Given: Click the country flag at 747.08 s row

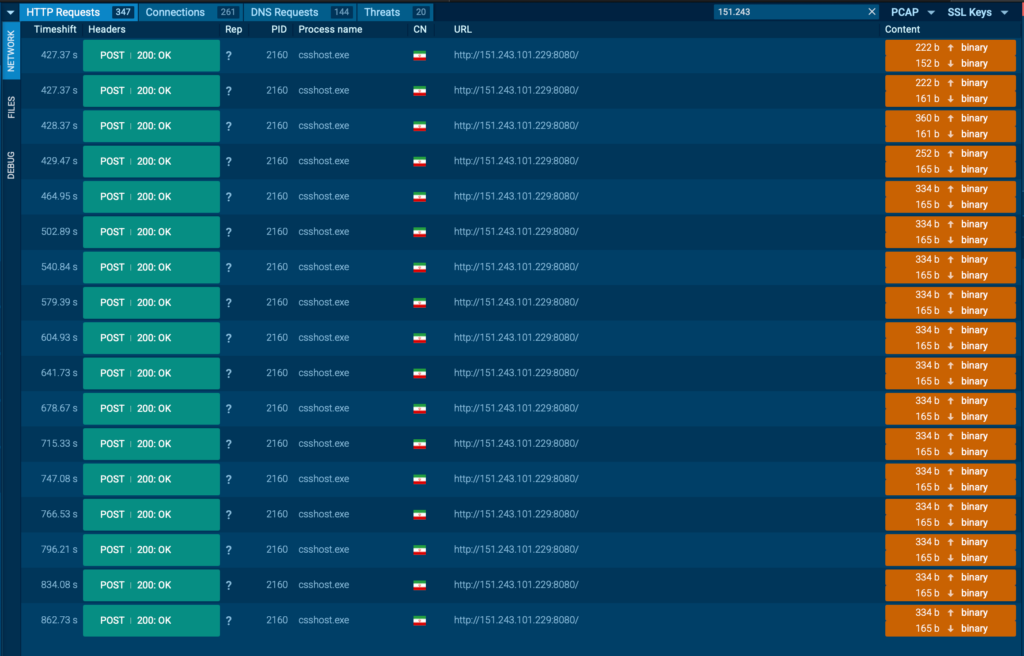Looking at the screenshot, I should pos(419,479).
